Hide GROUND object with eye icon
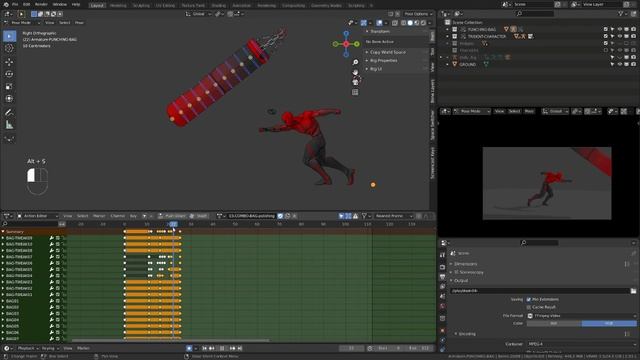 tap(620, 64)
